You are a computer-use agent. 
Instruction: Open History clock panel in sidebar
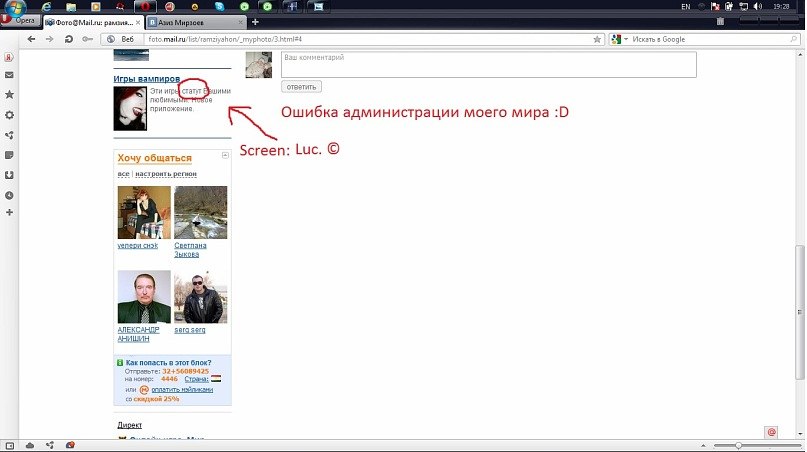[x=9, y=196]
